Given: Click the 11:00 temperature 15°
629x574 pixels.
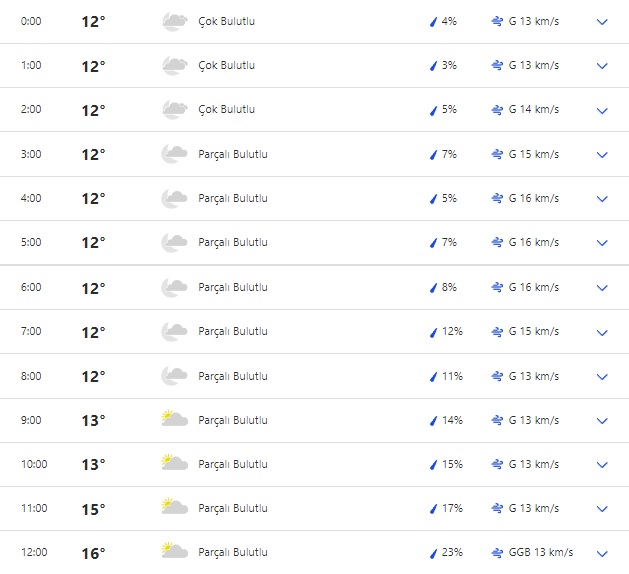Looking at the screenshot, I should 93,509.
